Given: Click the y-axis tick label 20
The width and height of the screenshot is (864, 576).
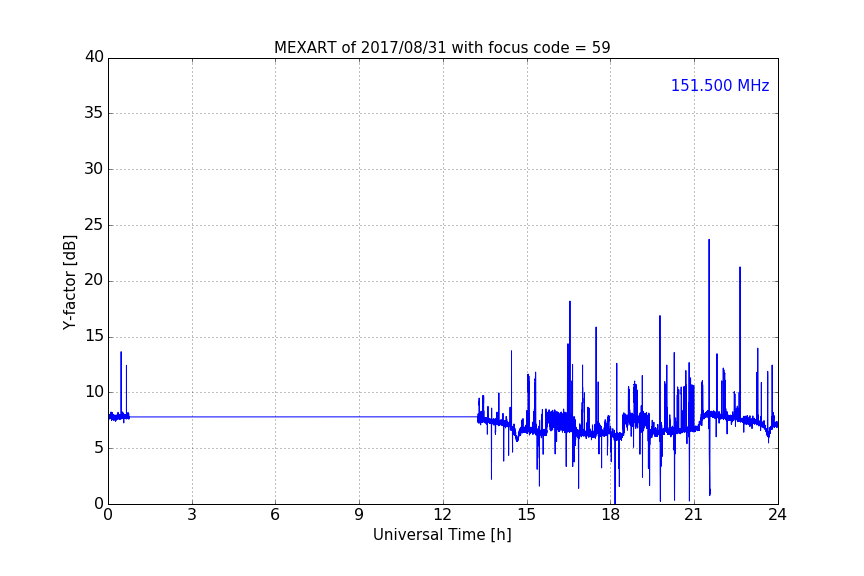Looking at the screenshot, I should (x=94, y=280).
